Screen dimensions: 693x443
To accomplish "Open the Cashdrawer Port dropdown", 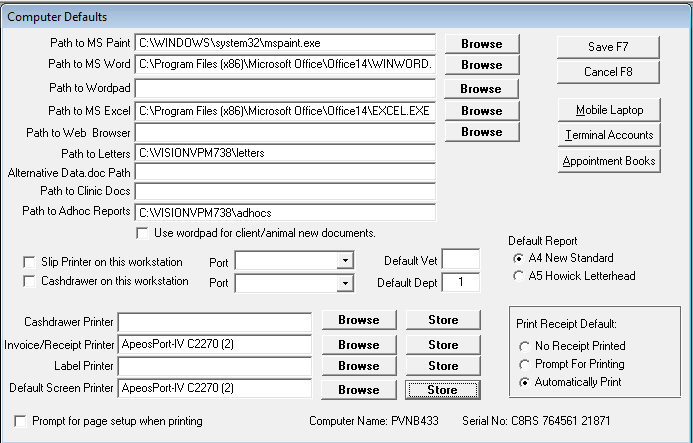I will click(345, 283).
